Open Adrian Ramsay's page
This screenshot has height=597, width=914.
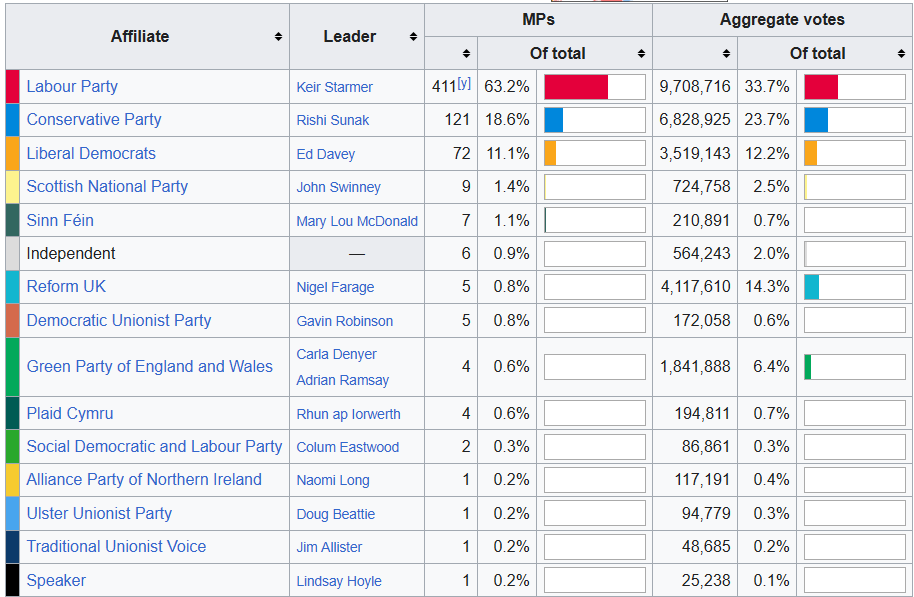(343, 380)
